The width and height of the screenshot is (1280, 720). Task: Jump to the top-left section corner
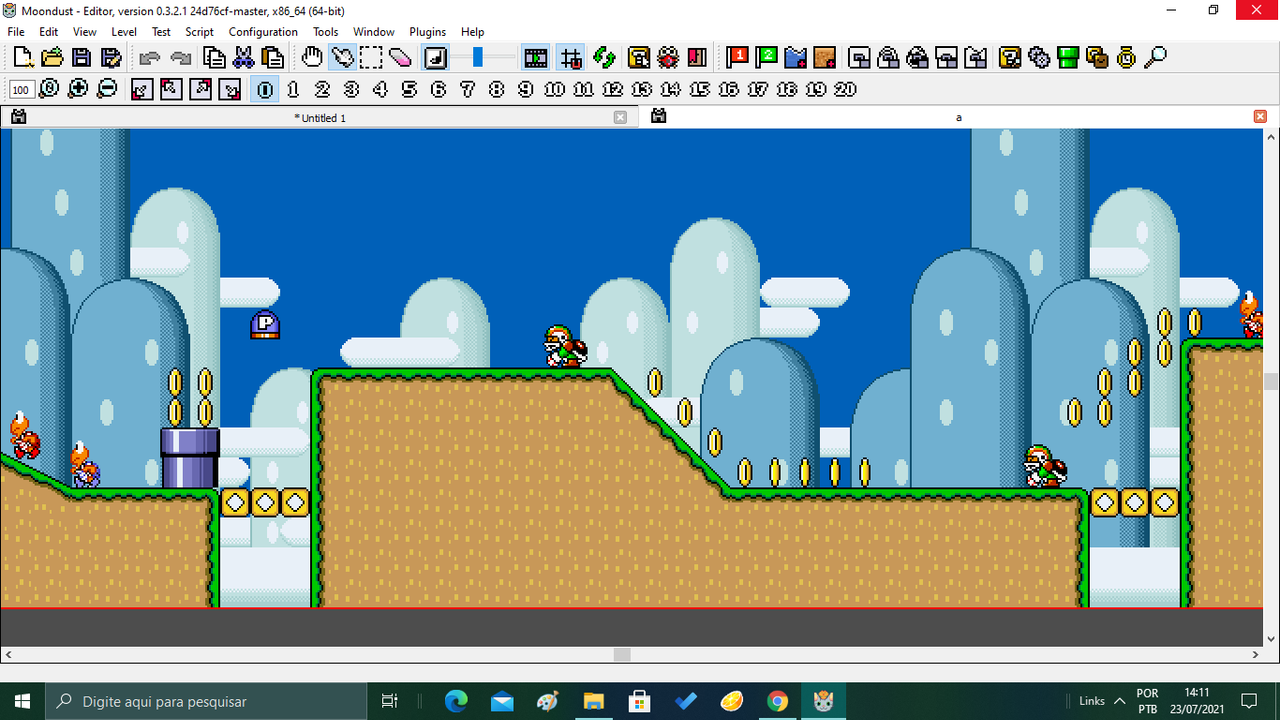pyautogui.click(x=170, y=89)
